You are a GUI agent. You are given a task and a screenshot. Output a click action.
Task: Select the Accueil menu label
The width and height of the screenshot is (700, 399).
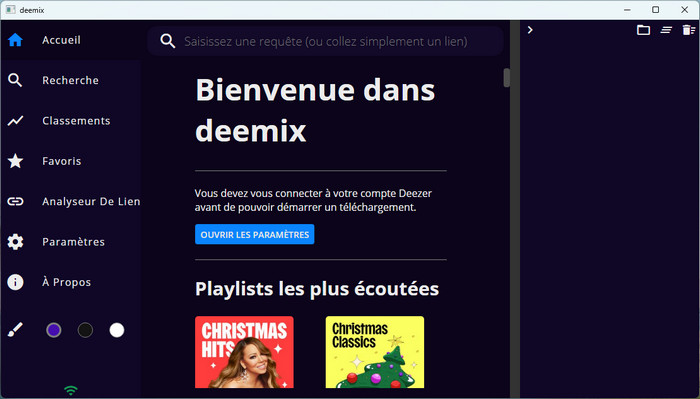tap(62, 40)
